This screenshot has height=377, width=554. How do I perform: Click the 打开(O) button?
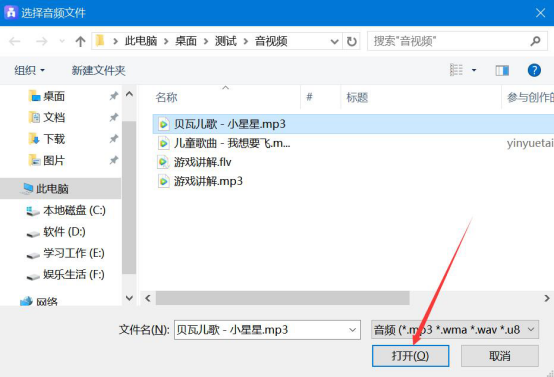(410, 356)
